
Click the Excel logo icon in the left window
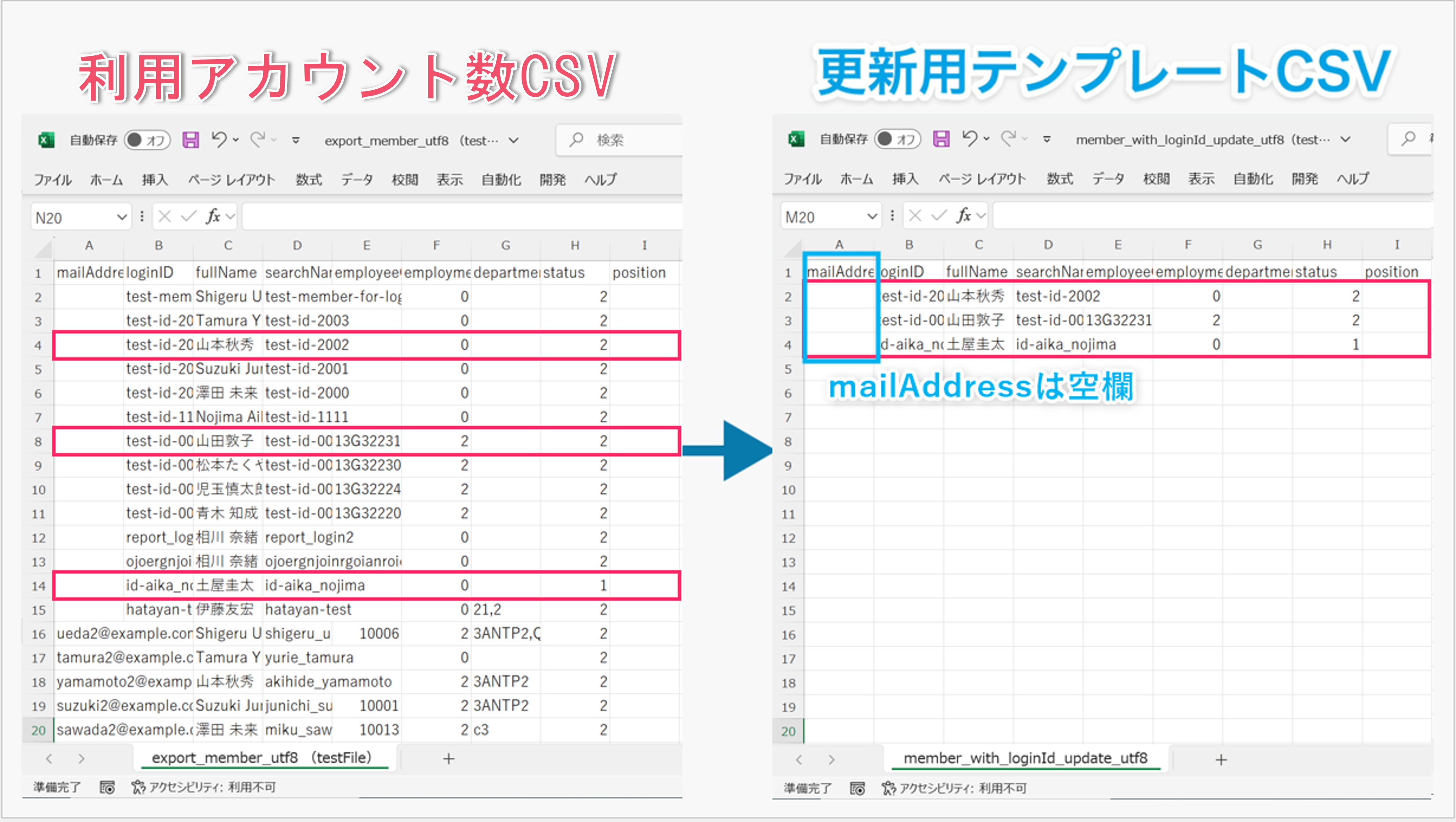(x=46, y=140)
